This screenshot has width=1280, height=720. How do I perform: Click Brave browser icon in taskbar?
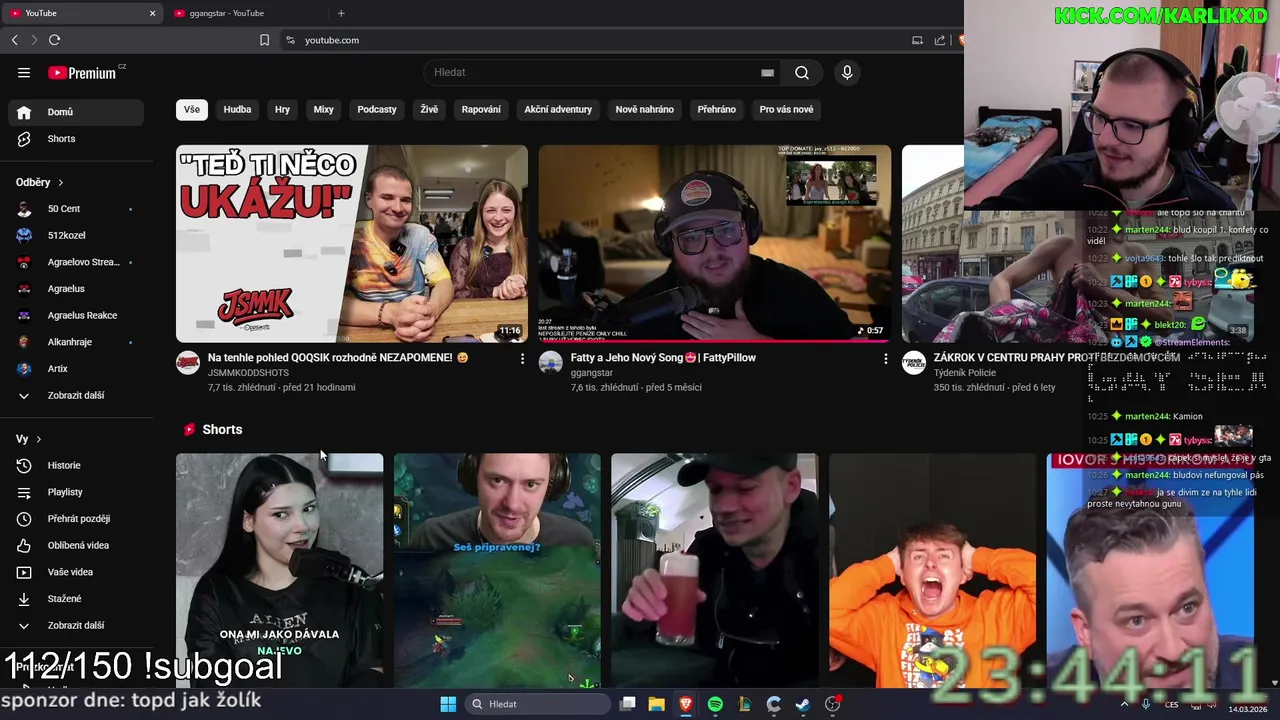click(x=685, y=704)
